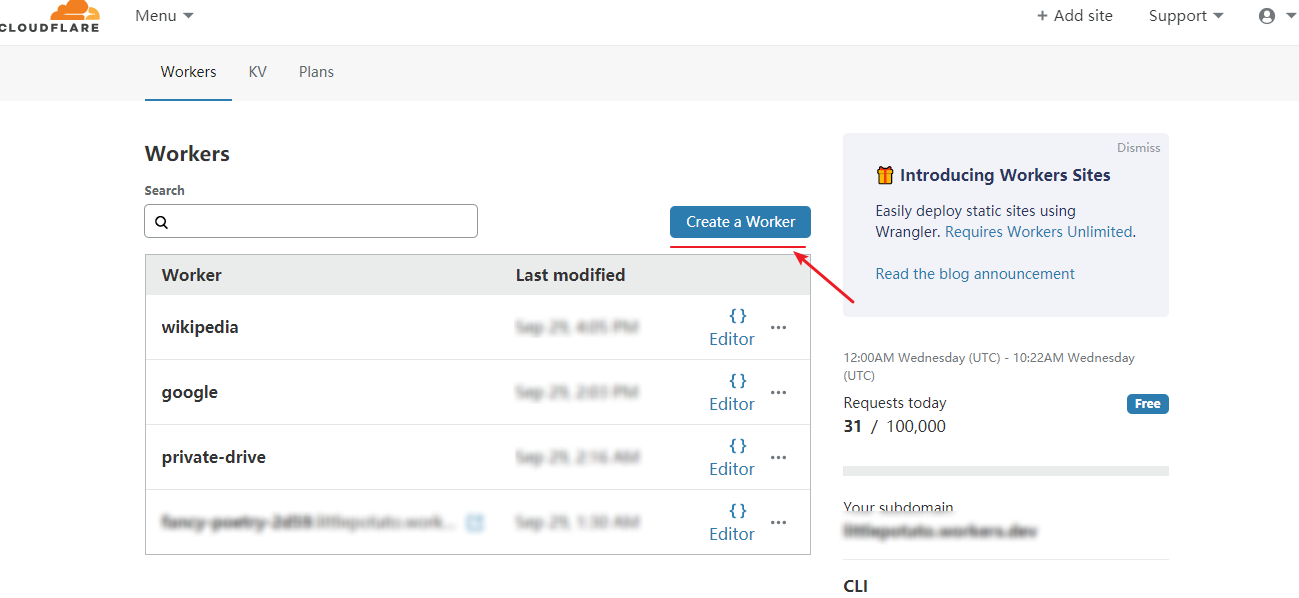The image size is (1299, 598).
Task: Open the google worker
Action: pos(190,392)
